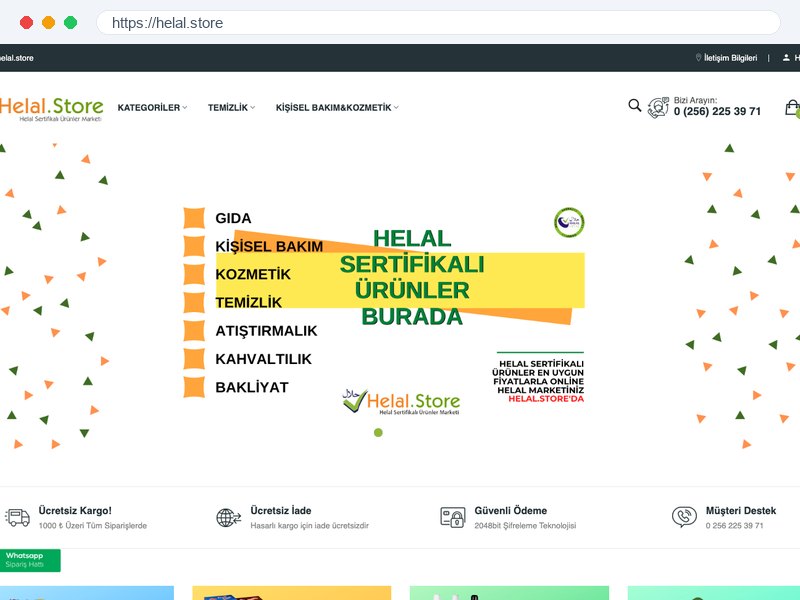The width and height of the screenshot is (800, 600).
Task: Click the Whatsapp Sipariş Hattı button
Action: pos(30,560)
